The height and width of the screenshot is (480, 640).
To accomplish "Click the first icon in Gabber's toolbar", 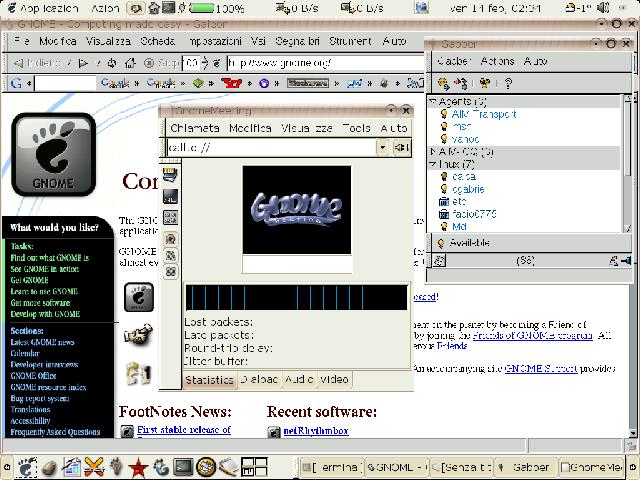I will [444, 83].
